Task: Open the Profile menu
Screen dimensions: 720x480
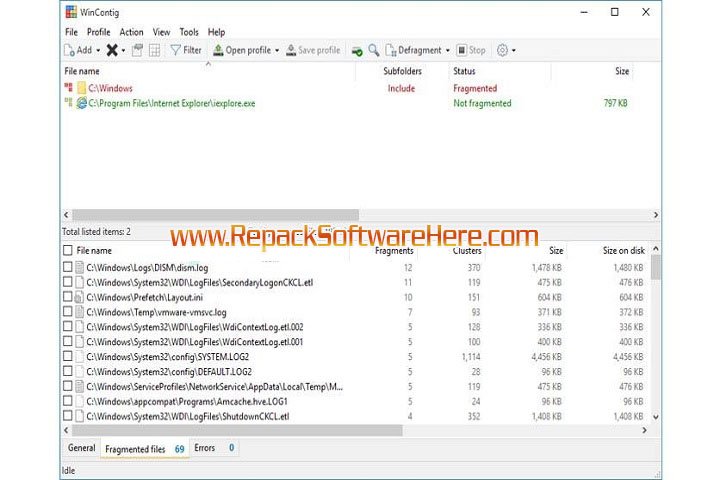Action: [x=98, y=32]
